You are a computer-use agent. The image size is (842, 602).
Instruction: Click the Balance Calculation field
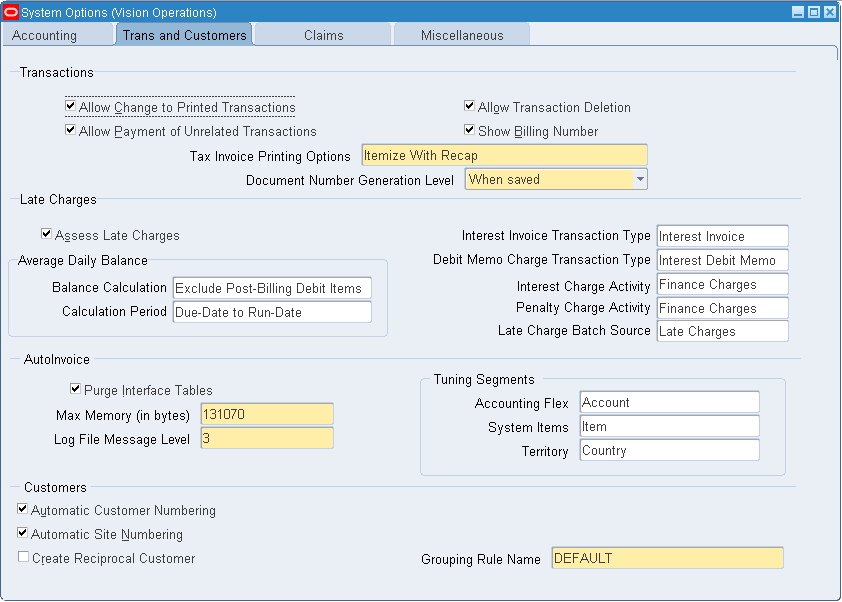(271, 288)
